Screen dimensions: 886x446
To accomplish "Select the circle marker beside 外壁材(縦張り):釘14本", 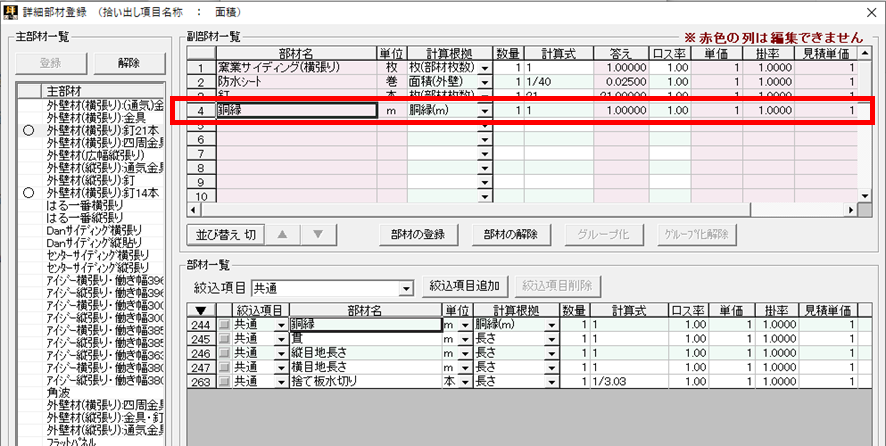I will click(x=28, y=192).
